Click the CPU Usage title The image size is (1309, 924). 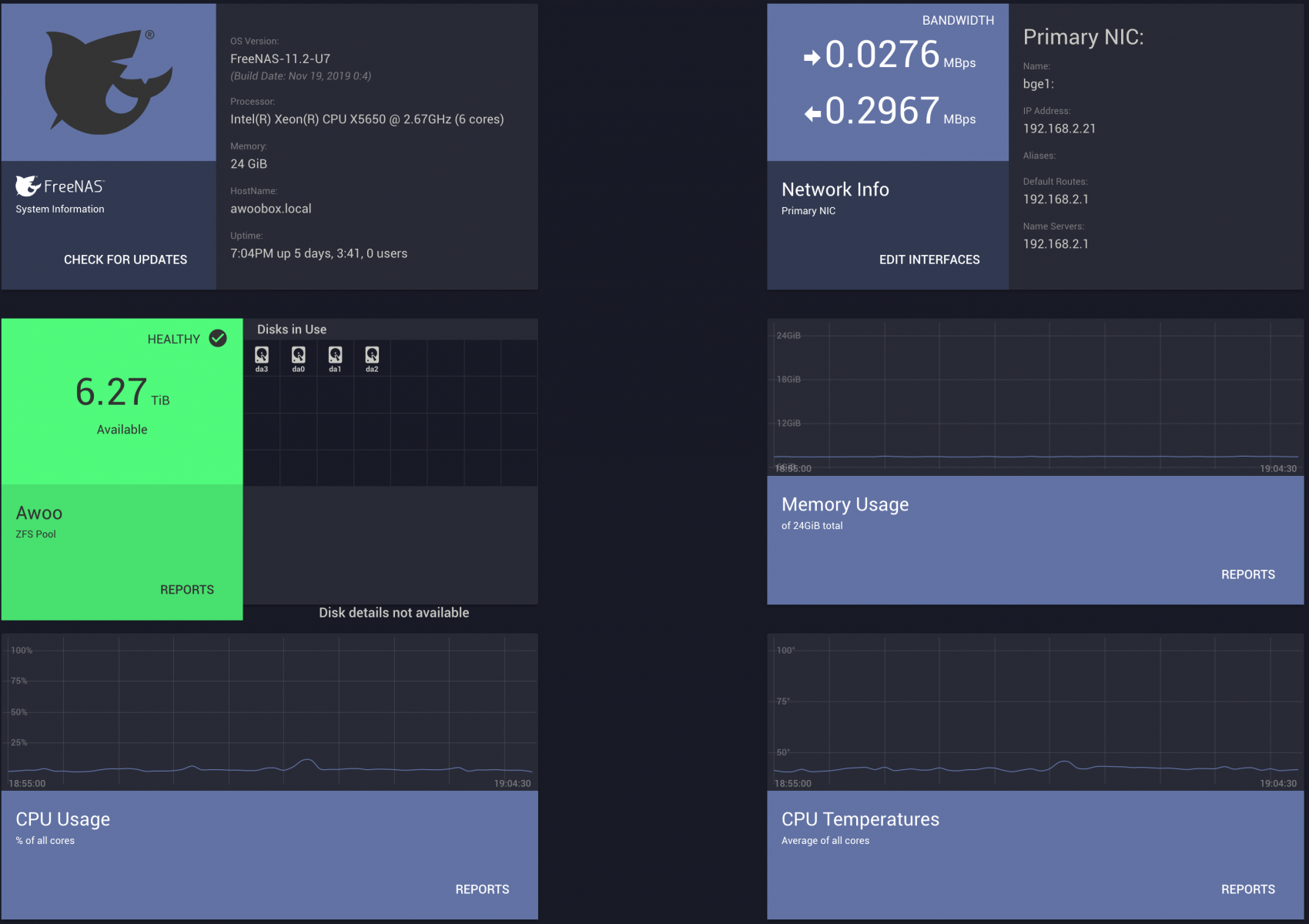click(63, 819)
